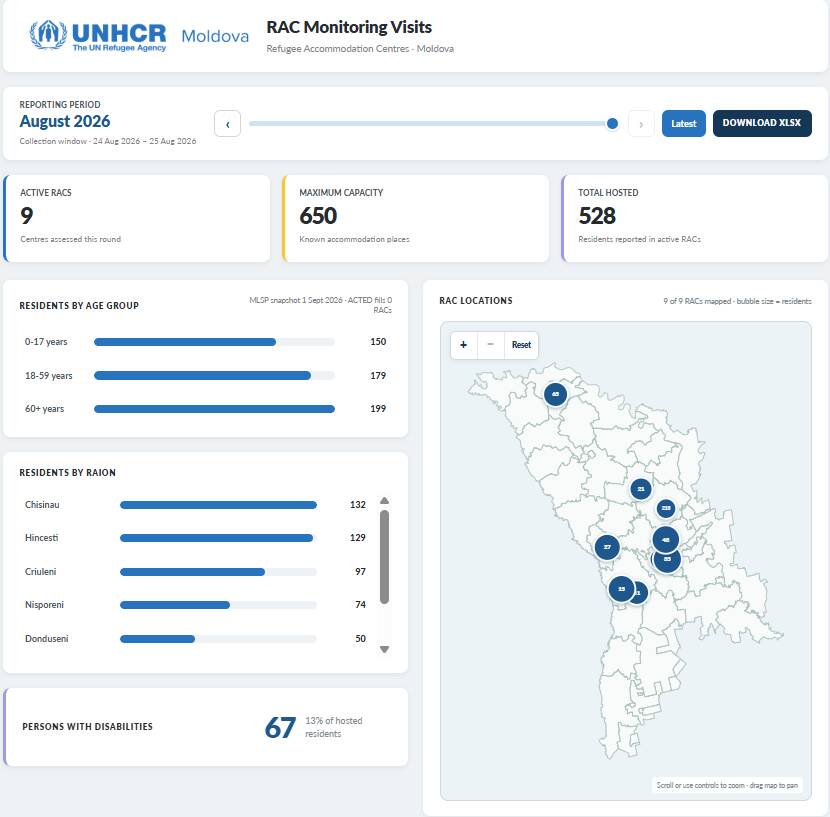Screen dimensions: 830x817
Task: Select the map bubble labelled 21
Action: tap(640, 489)
